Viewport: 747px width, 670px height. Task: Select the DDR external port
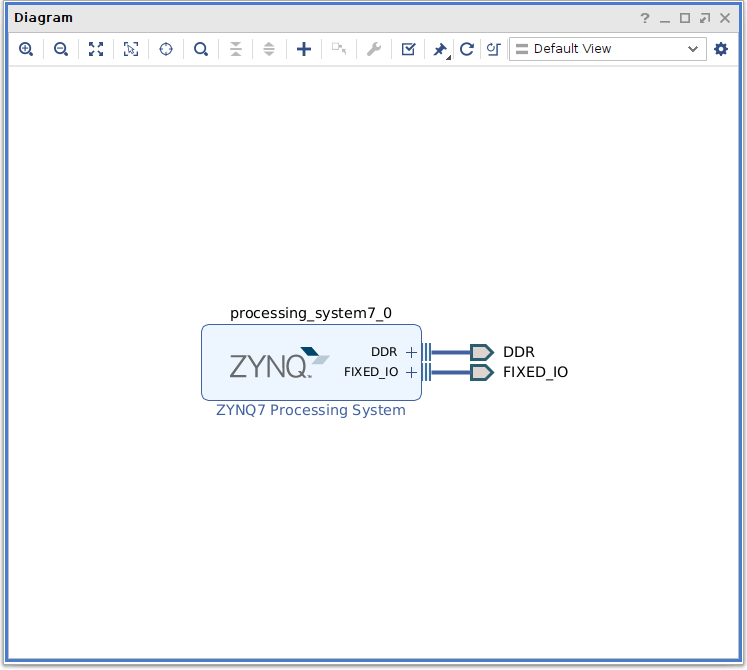[x=482, y=352]
